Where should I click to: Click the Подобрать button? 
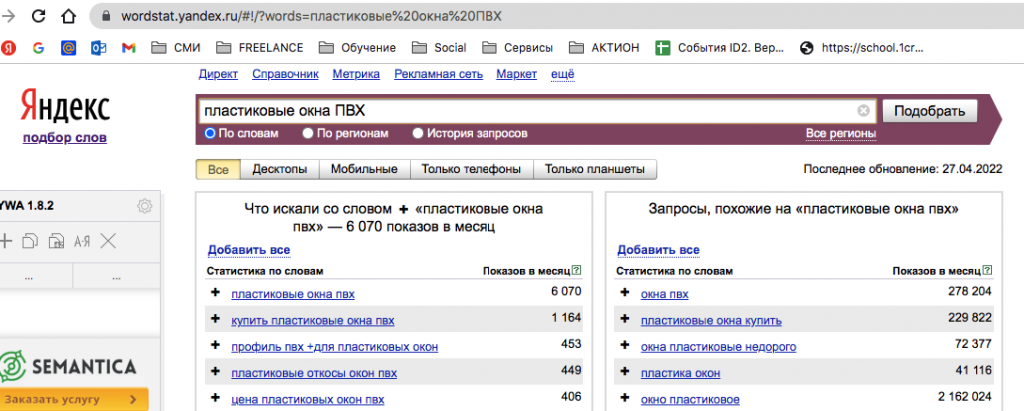(x=930, y=111)
